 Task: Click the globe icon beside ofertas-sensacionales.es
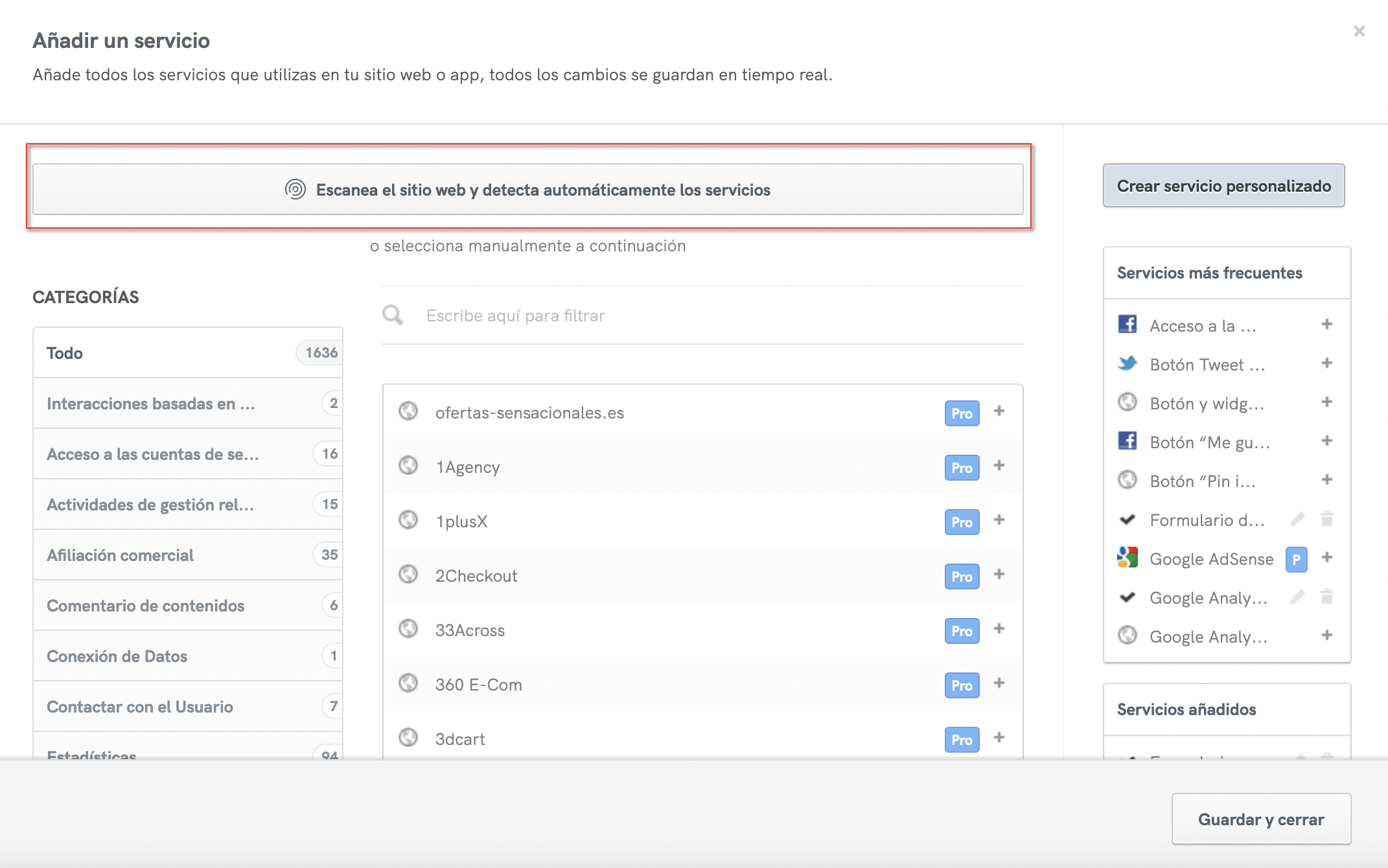(409, 412)
